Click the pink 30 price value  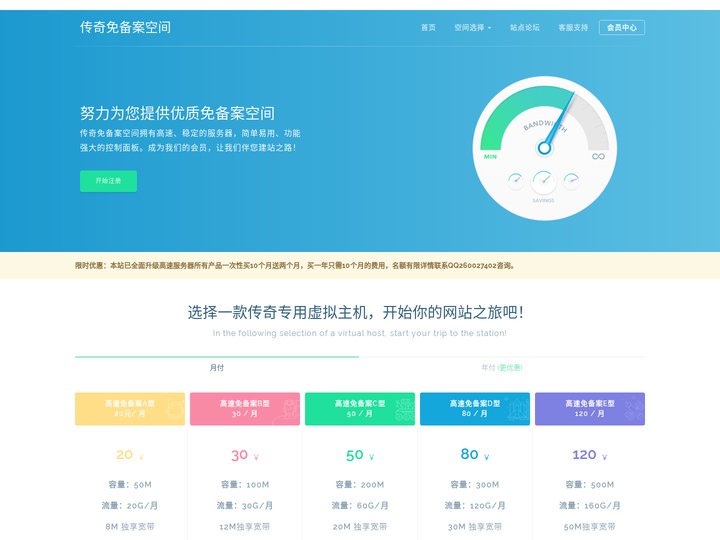[239, 455]
